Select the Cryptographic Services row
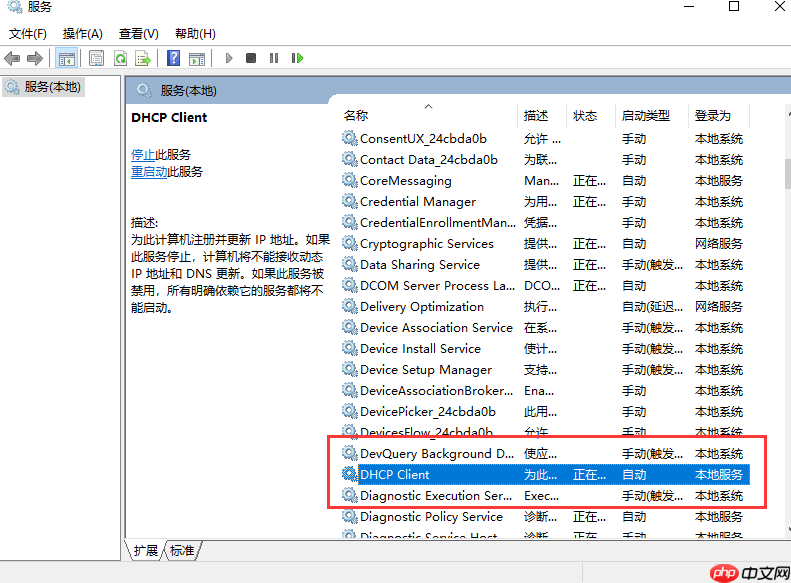791x583 pixels. tap(426, 244)
